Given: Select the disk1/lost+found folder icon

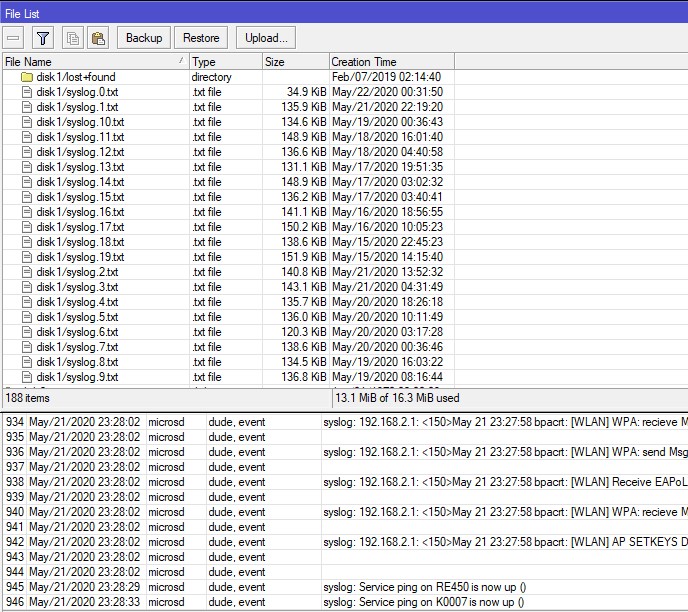Looking at the screenshot, I should click(x=27, y=77).
